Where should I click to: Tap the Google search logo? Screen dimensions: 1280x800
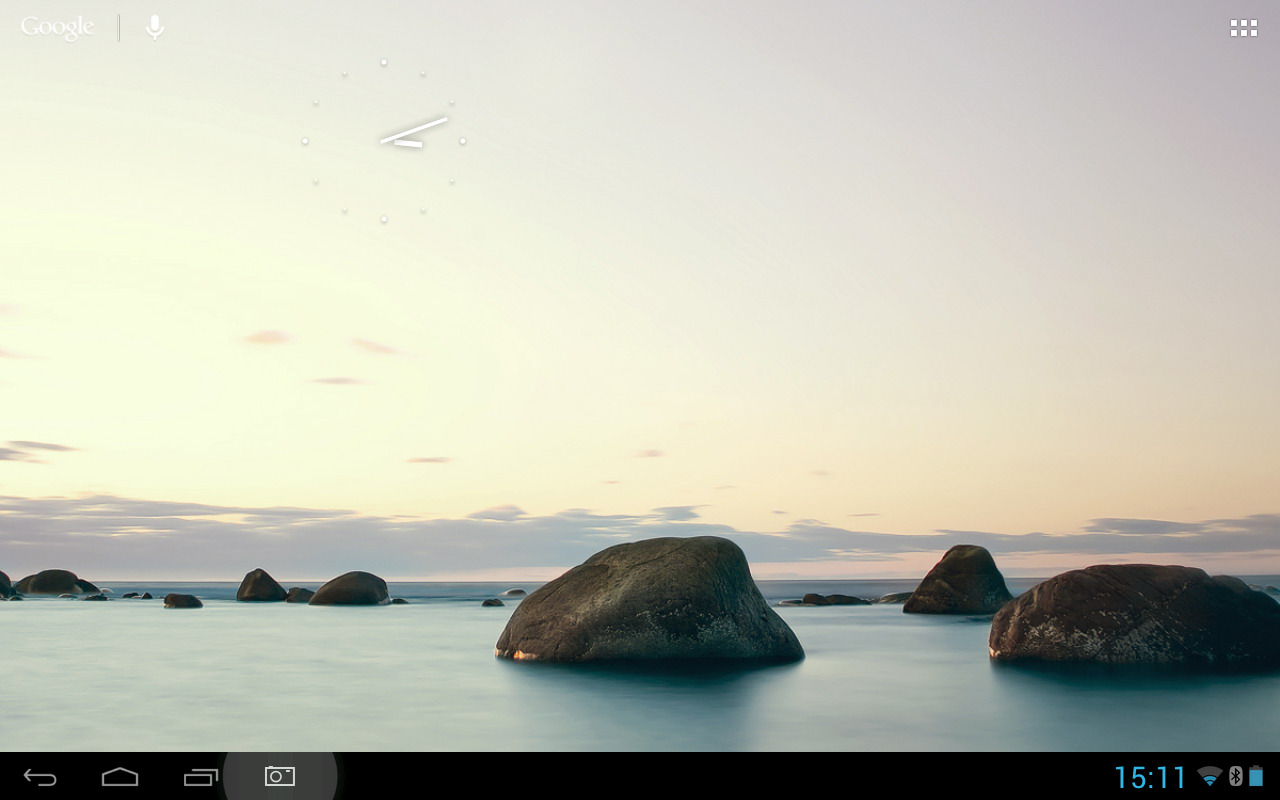pyautogui.click(x=57, y=28)
